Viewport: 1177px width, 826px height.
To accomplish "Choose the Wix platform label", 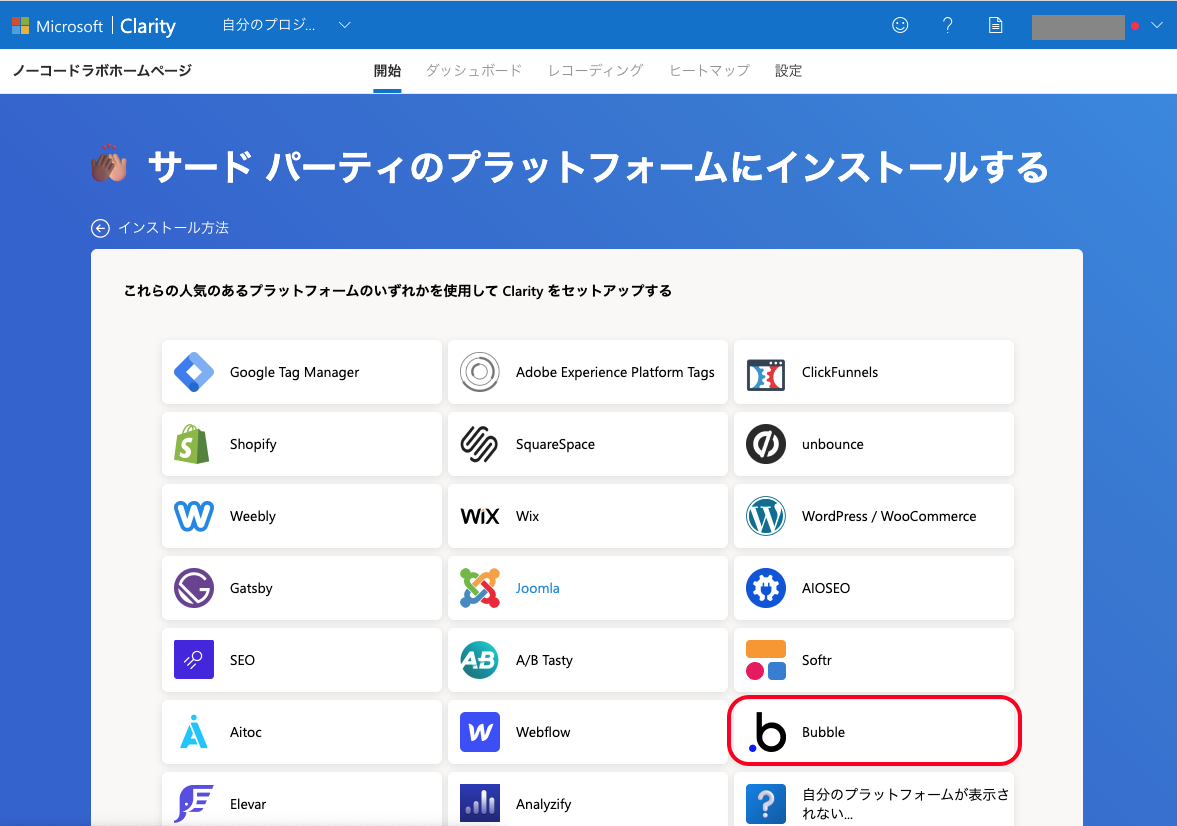I will 527,516.
